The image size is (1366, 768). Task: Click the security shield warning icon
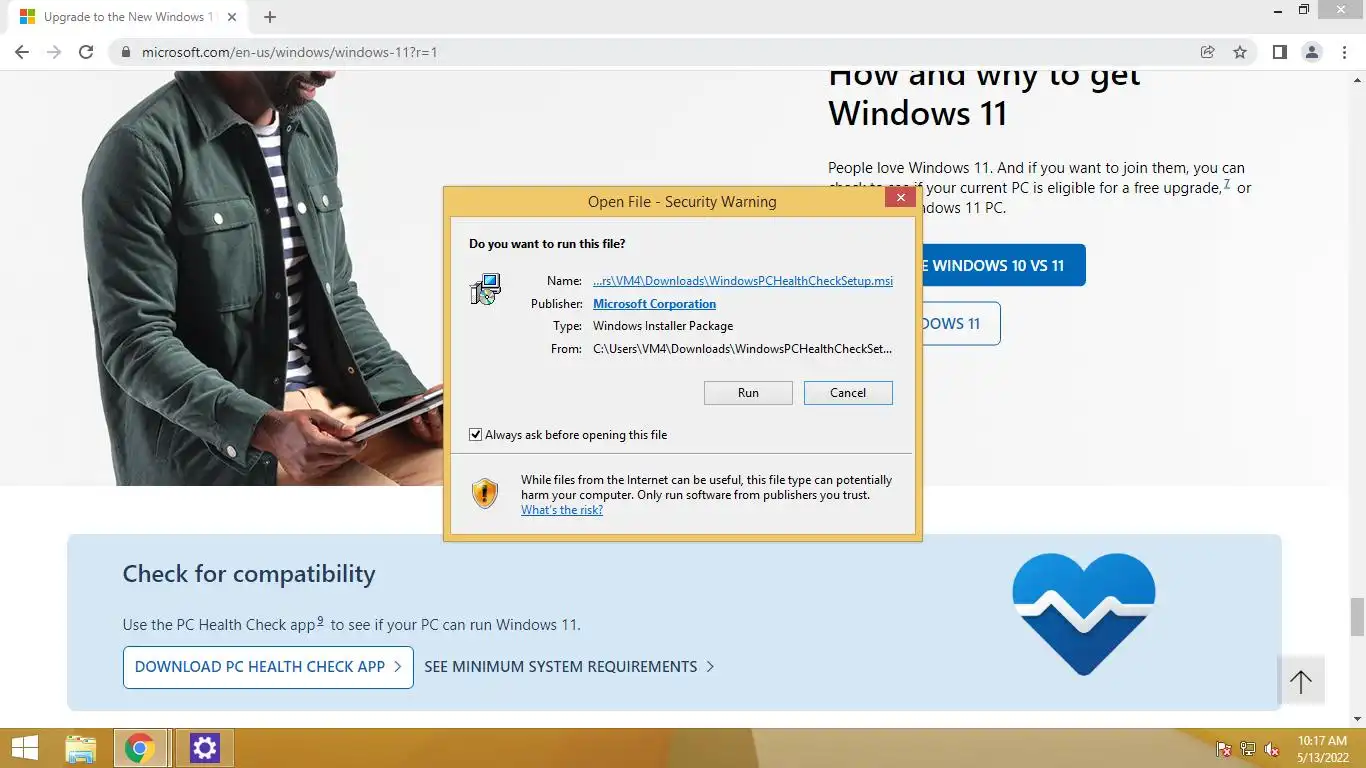click(x=485, y=493)
